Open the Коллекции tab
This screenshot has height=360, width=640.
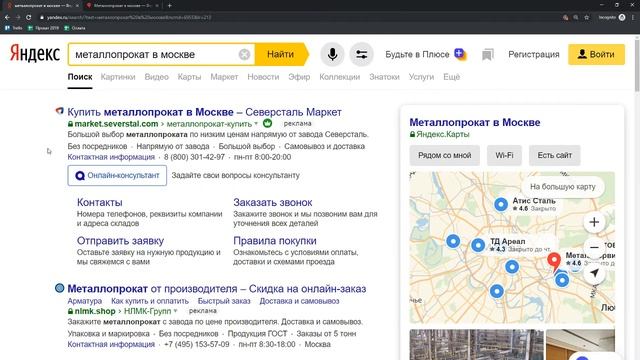coord(340,77)
